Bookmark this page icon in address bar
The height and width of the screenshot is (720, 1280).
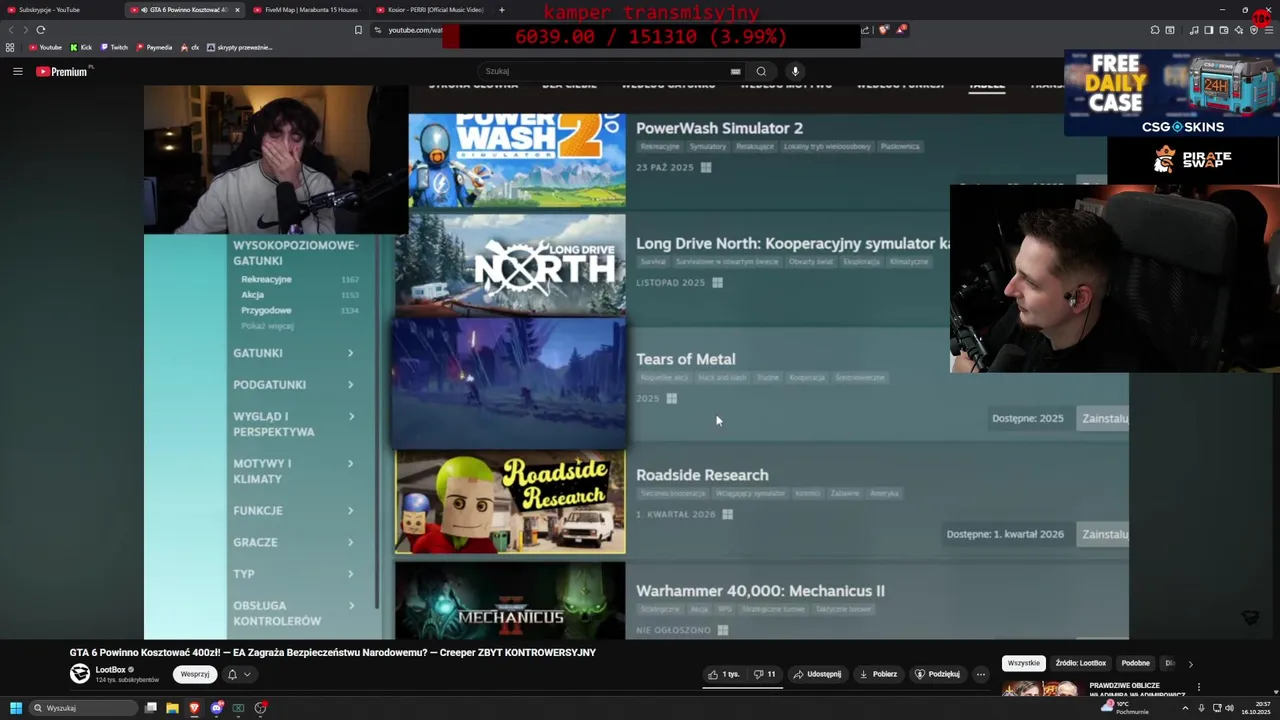click(358, 30)
